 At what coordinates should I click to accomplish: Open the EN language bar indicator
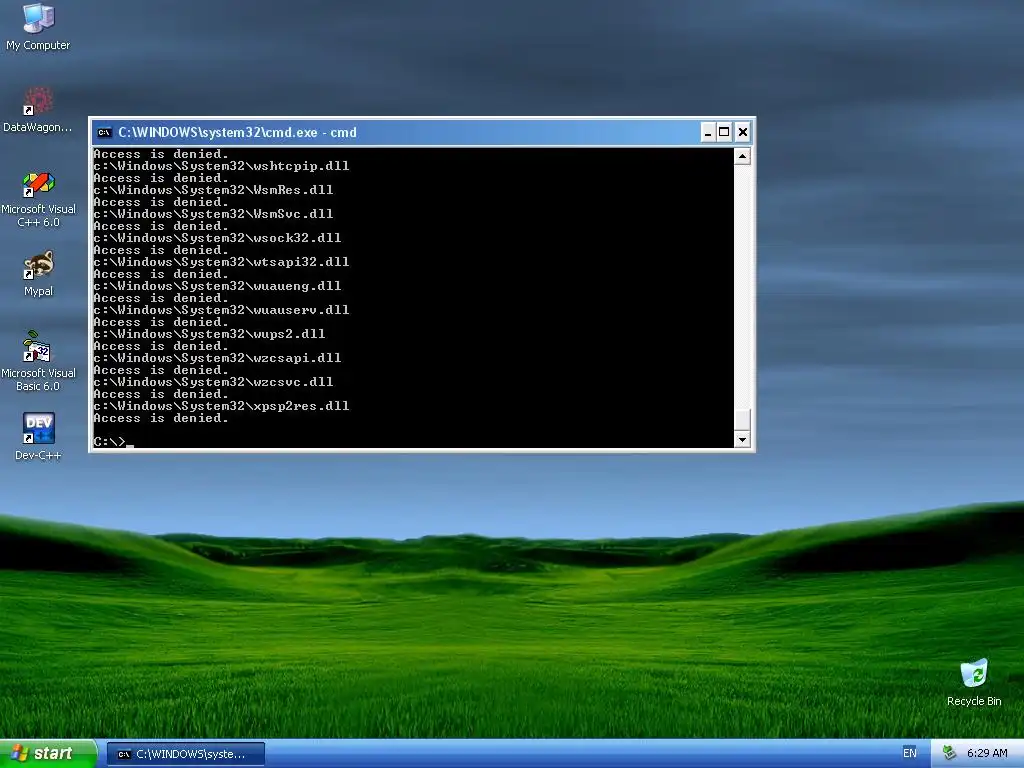(x=910, y=754)
